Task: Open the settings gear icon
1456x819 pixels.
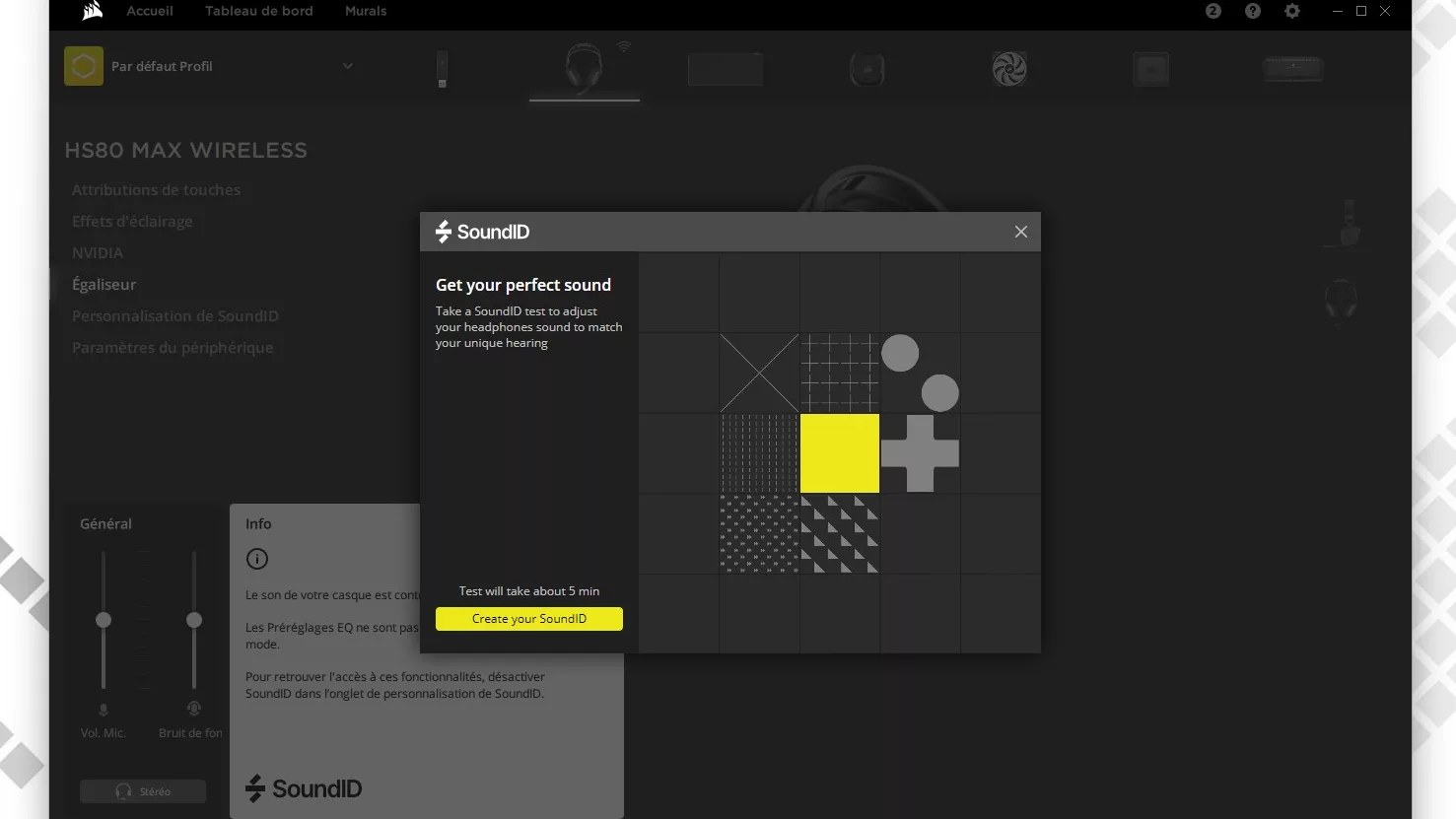Action: point(1292,11)
